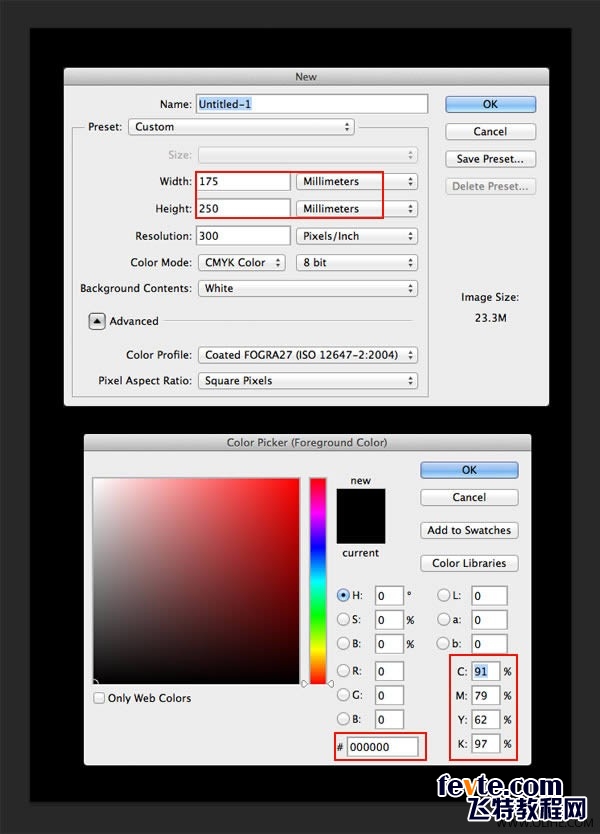Click the Y yellow field showing 62
The image size is (600, 834).
tap(486, 720)
